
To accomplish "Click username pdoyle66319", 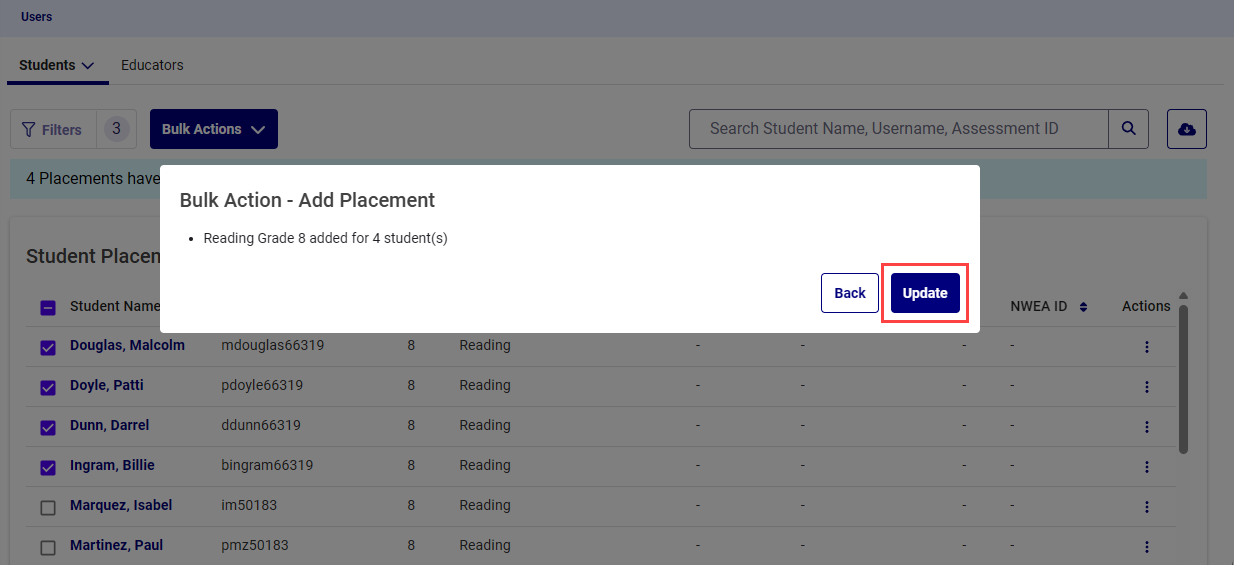I will 262,385.
